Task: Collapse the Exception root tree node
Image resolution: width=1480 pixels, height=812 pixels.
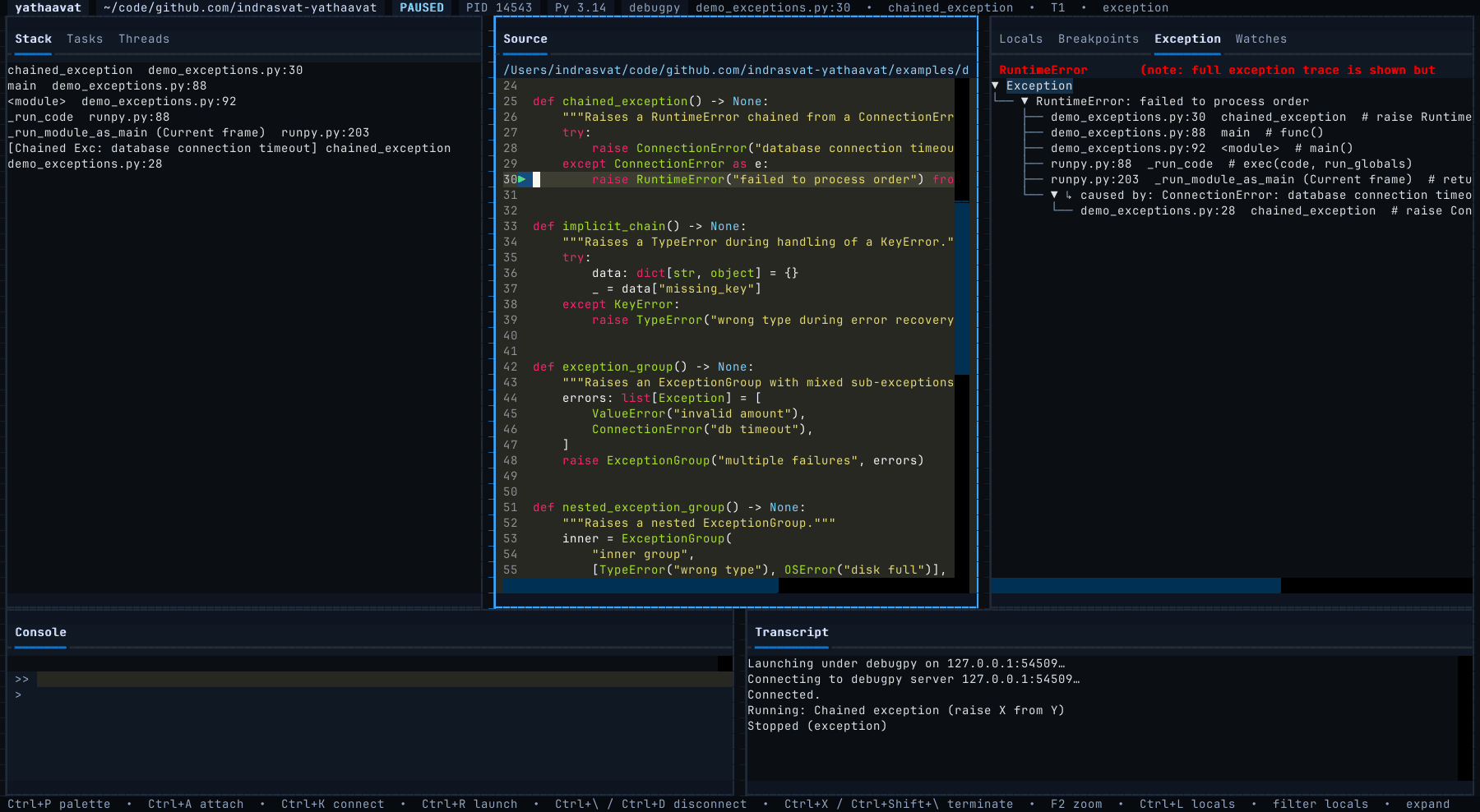Action: click(995, 85)
